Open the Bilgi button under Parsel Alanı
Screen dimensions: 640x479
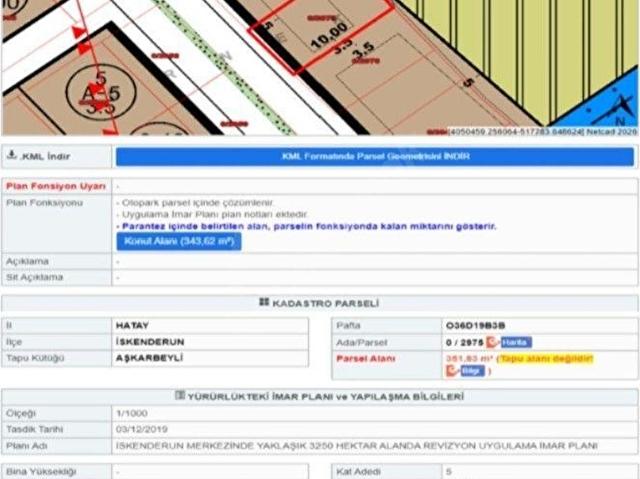[x=472, y=371]
